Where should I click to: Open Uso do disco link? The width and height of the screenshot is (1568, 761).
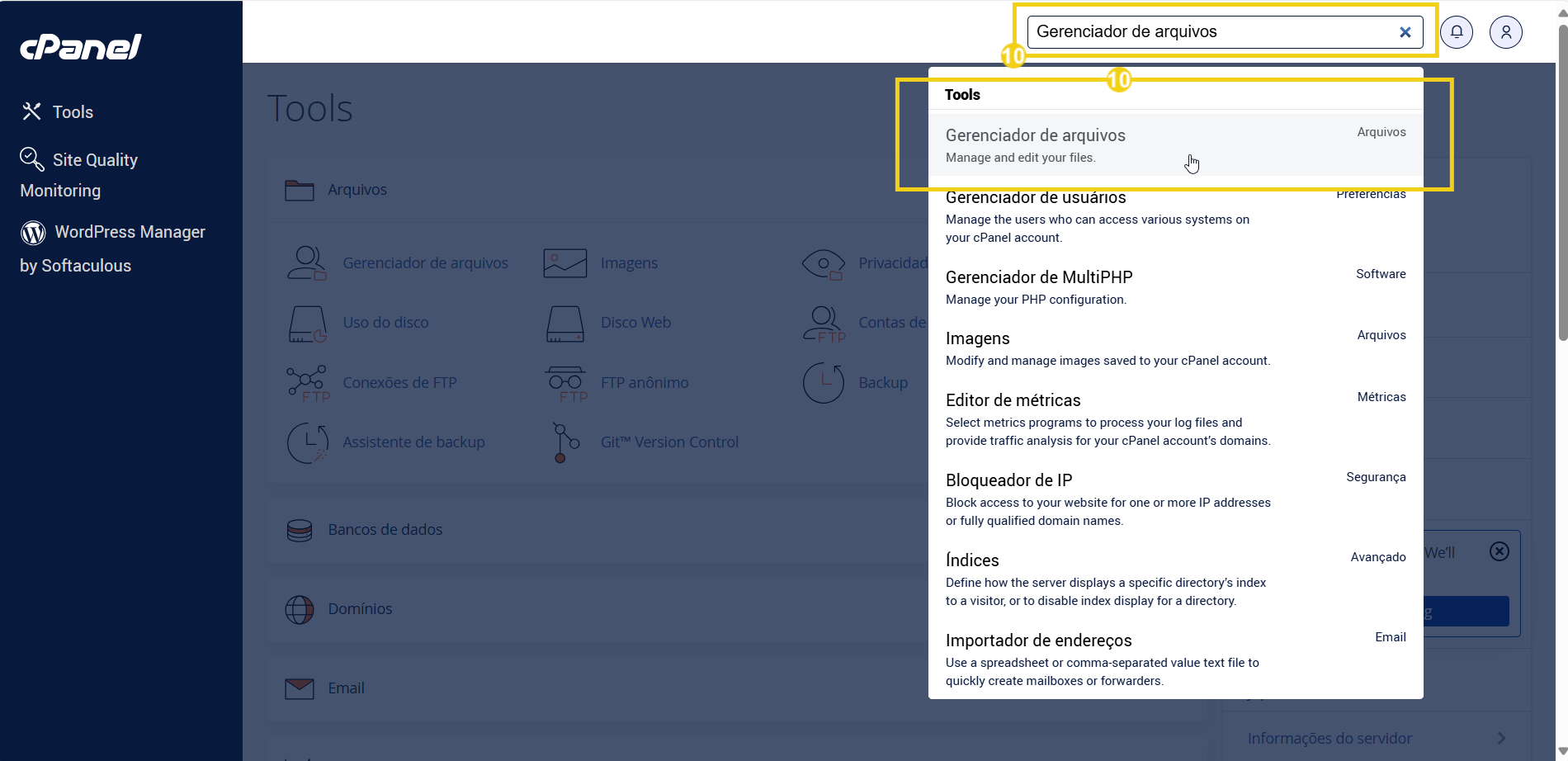pos(386,322)
